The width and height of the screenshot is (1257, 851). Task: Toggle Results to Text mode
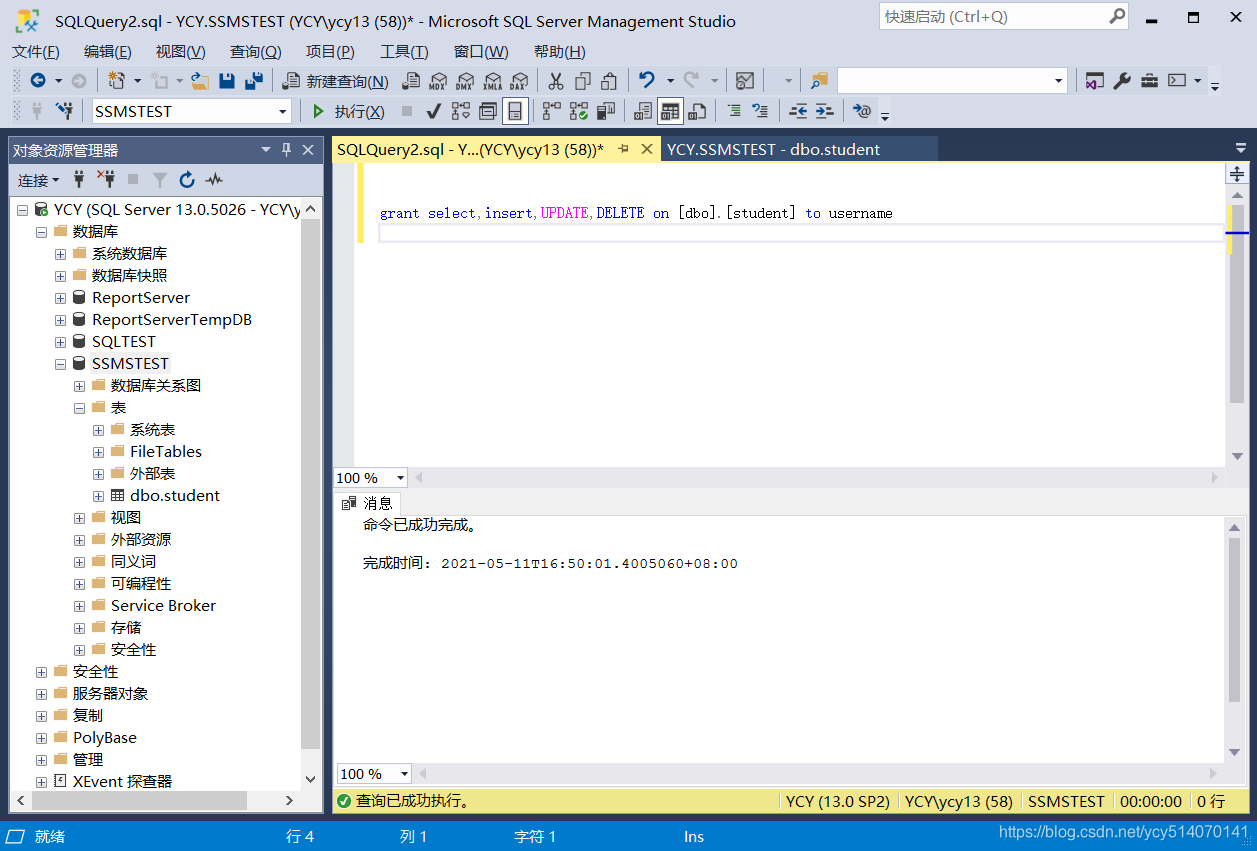coord(644,111)
